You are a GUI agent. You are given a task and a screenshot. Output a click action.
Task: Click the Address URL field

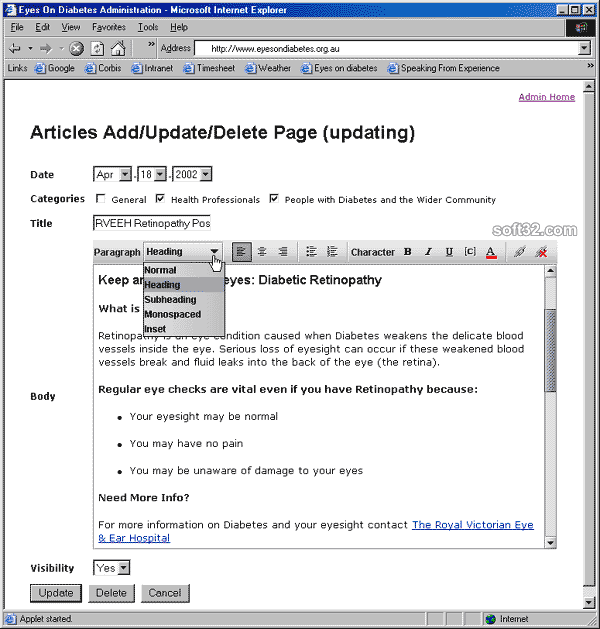click(387, 49)
